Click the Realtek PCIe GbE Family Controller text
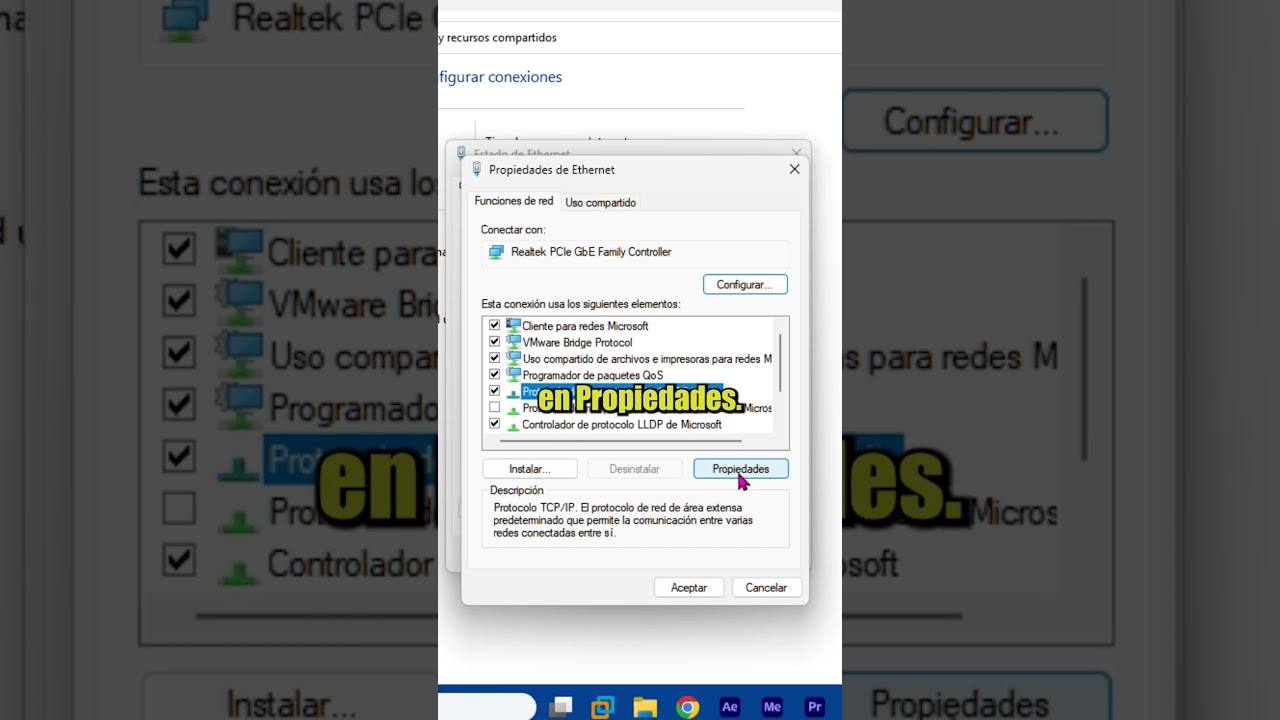 [x=591, y=252]
